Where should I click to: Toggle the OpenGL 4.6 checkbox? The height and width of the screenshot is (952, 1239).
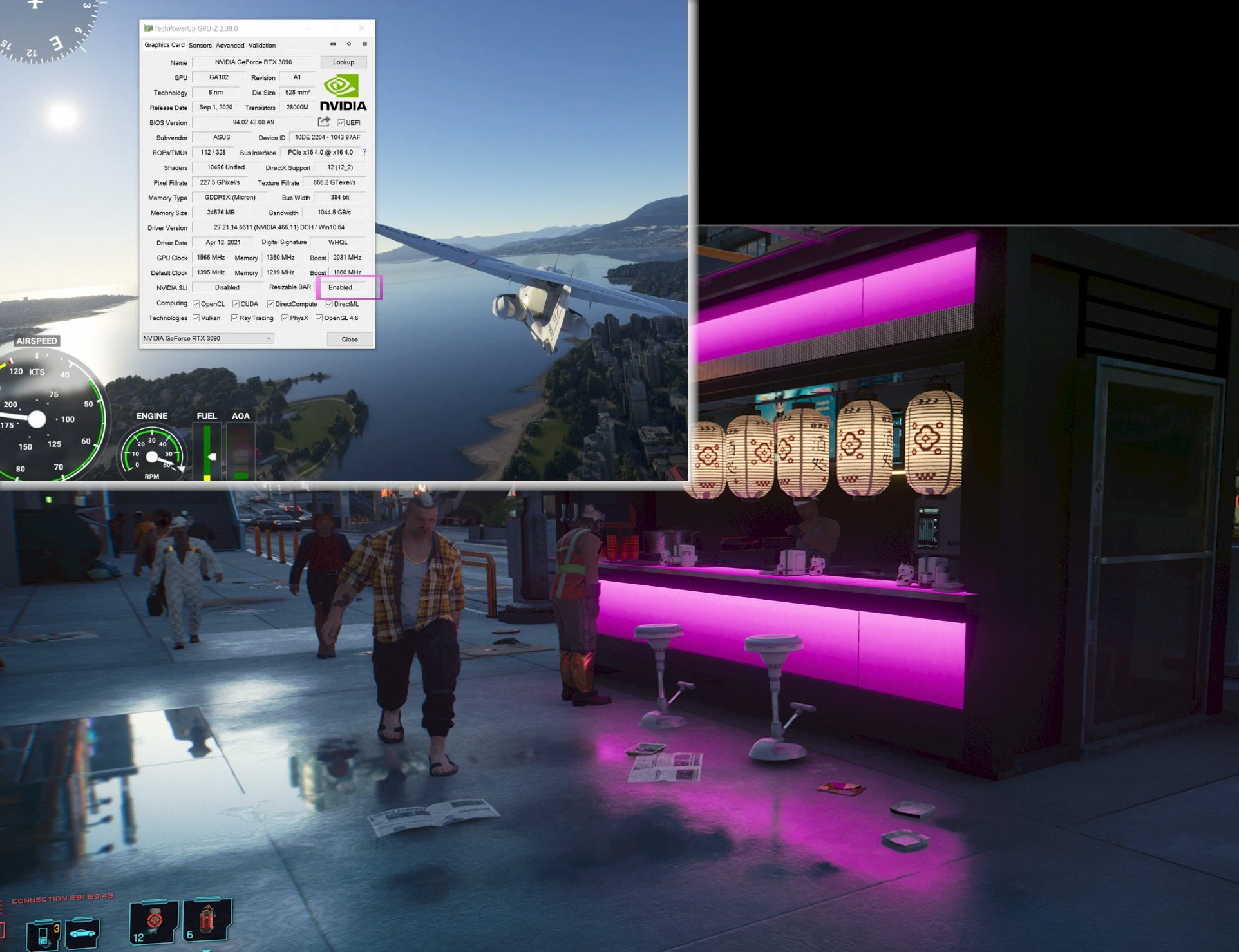point(319,318)
